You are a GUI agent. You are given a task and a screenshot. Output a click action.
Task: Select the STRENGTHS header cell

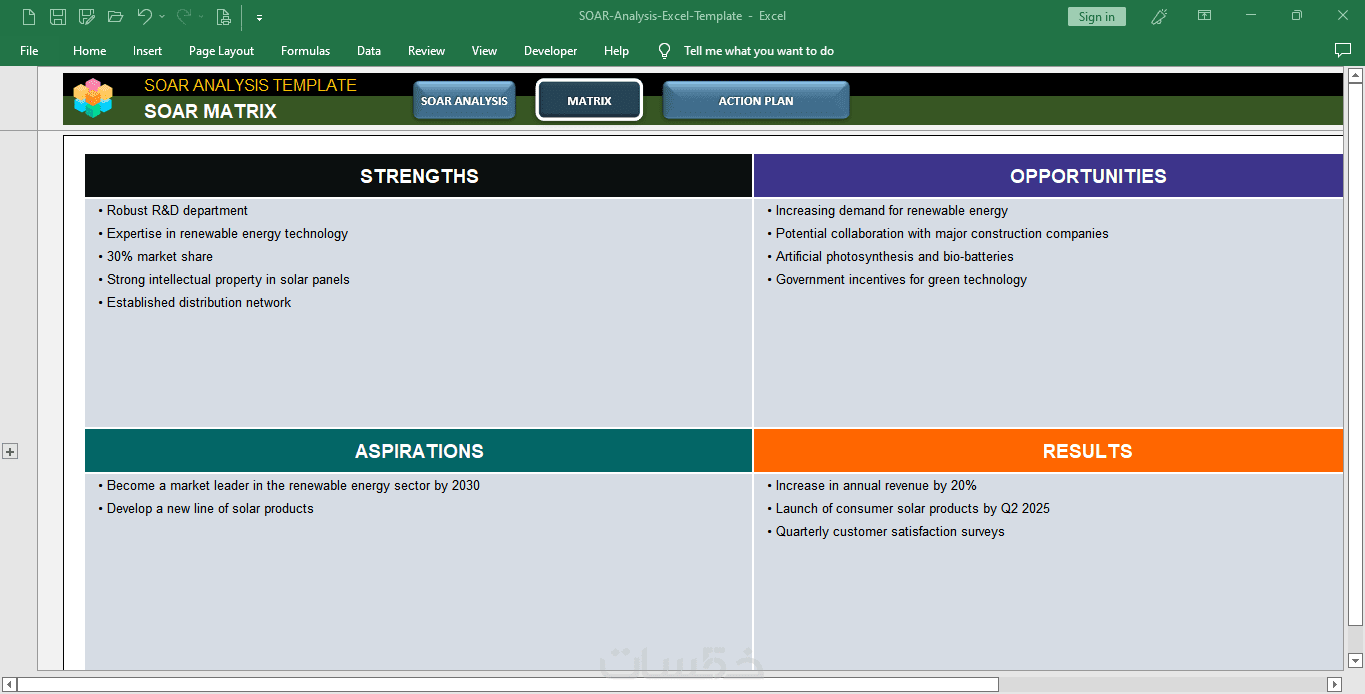pos(419,176)
